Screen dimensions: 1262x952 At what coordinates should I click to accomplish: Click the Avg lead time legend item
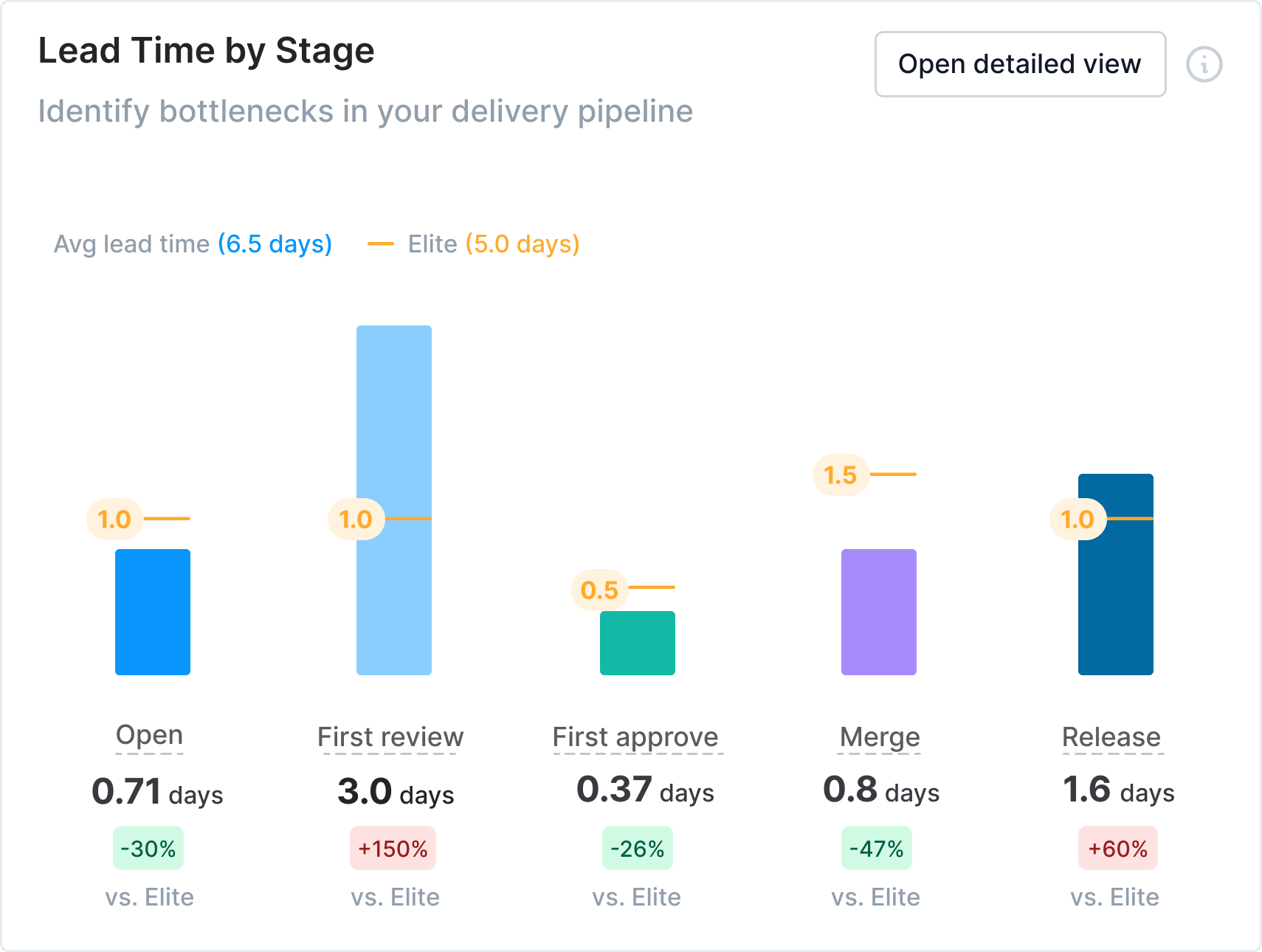click(193, 244)
